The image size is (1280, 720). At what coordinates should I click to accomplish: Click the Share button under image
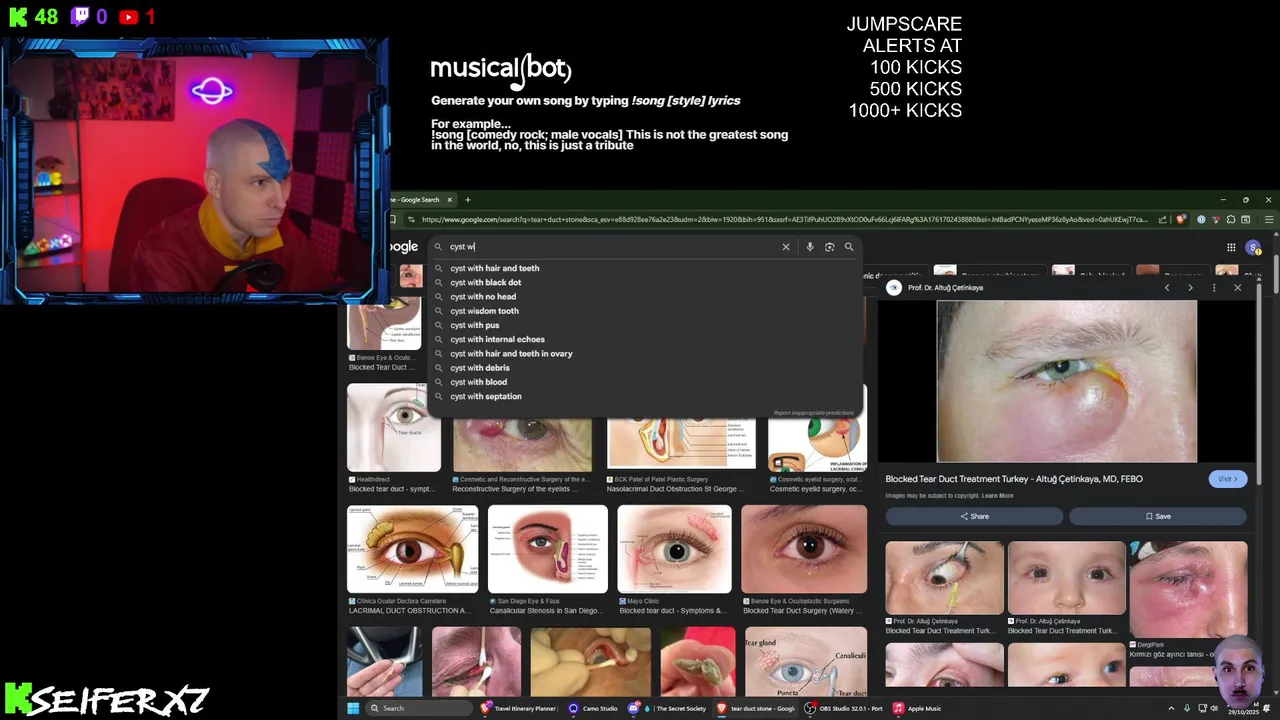pyautogui.click(x=974, y=516)
